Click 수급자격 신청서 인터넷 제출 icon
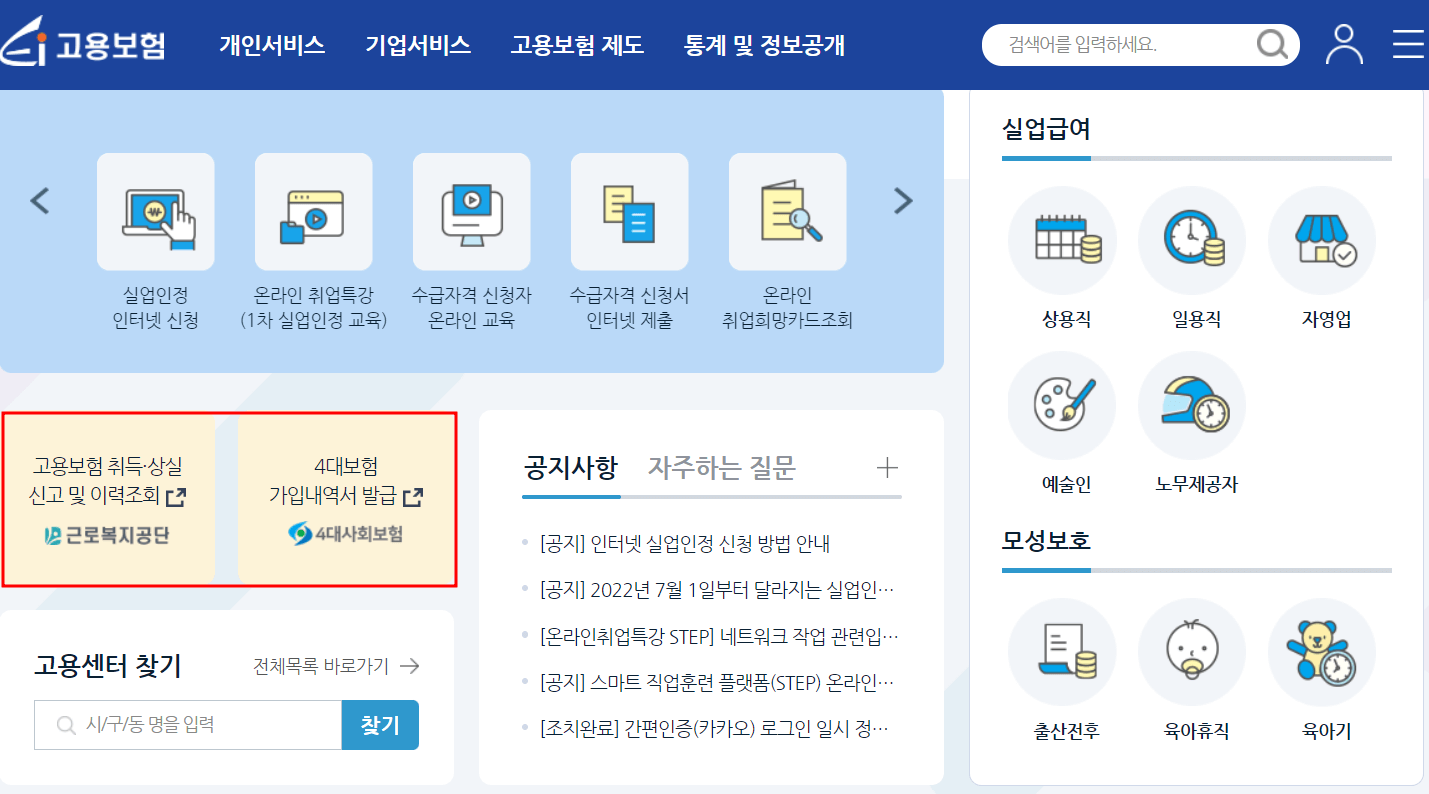 pos(630,211)
